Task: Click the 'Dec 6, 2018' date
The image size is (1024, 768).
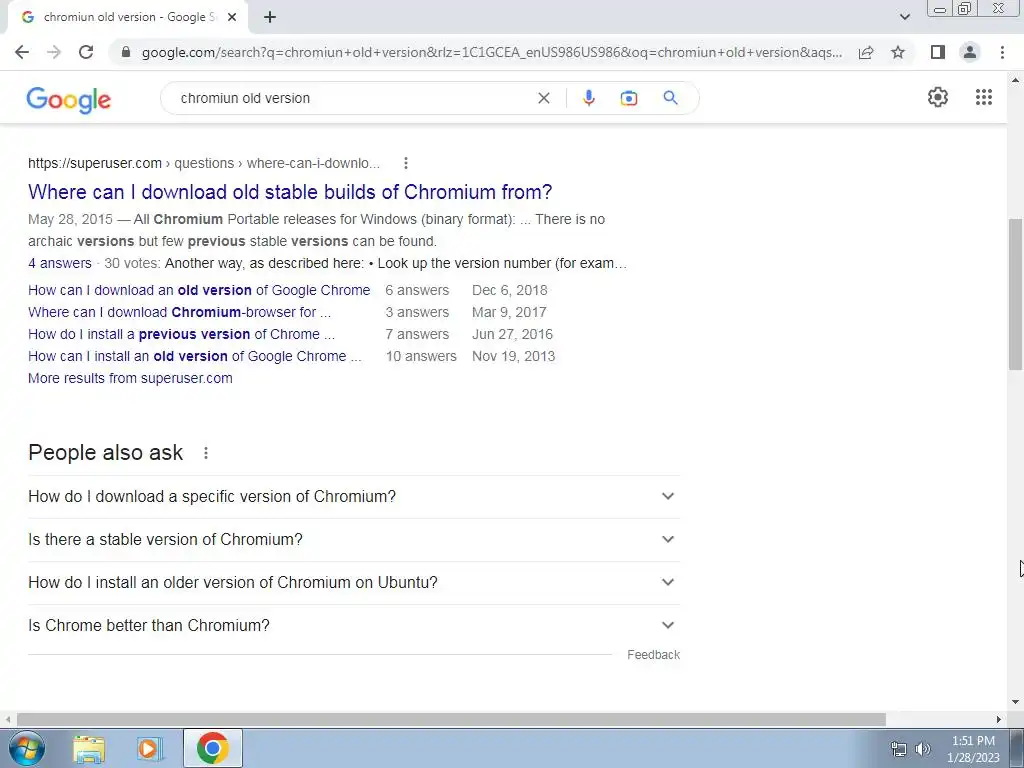Action: [510, 290]
